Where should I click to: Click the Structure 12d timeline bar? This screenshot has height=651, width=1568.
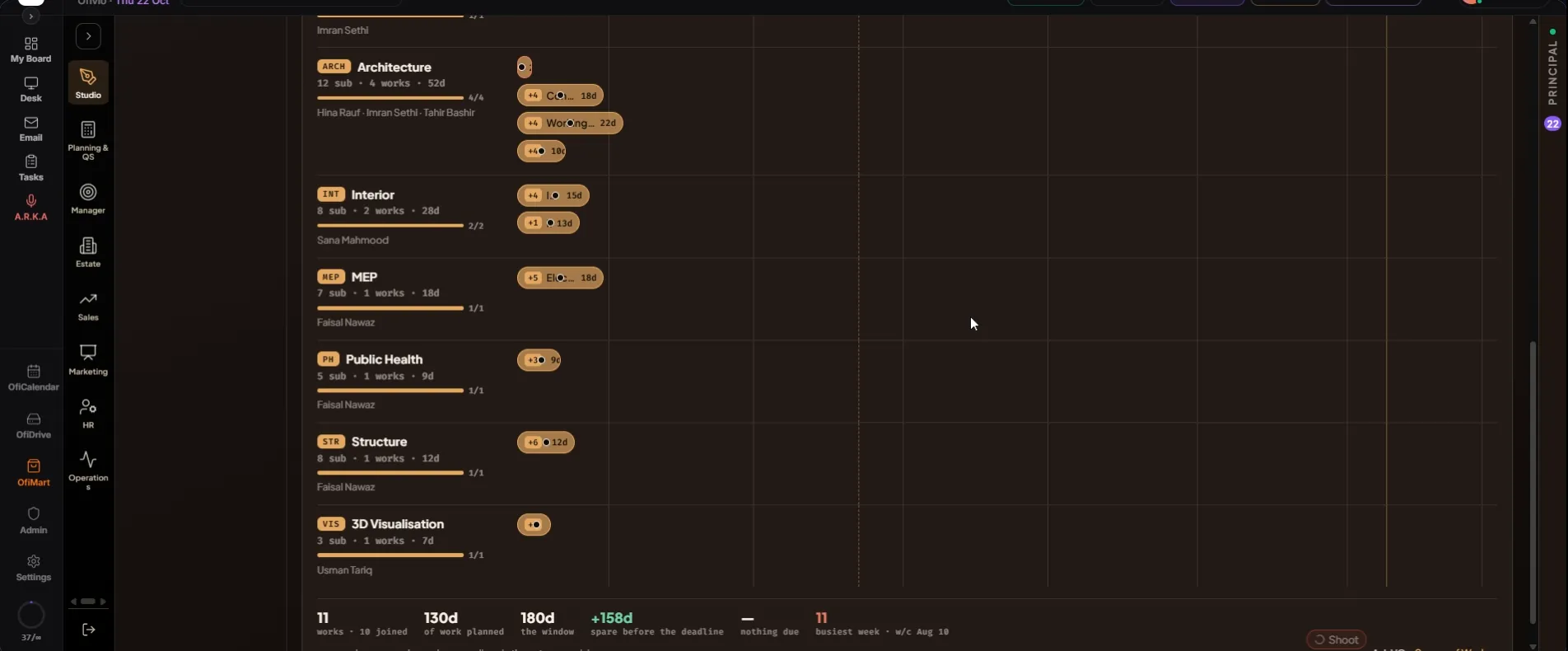click(x=546, y=443)
